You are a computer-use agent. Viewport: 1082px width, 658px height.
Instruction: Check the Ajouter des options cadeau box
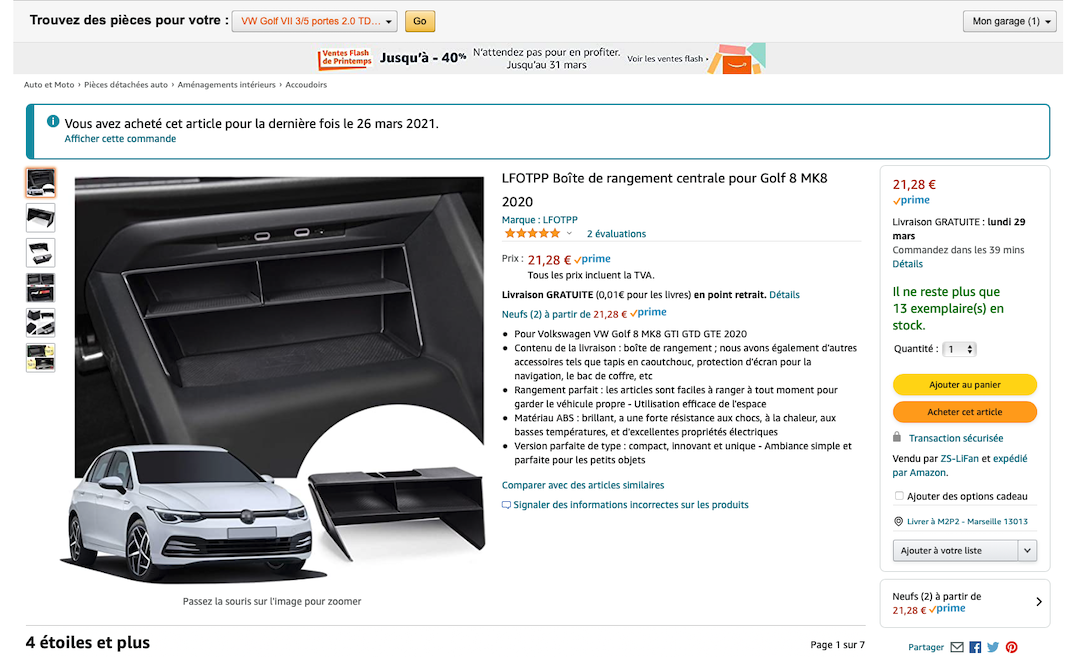(898, 496)
